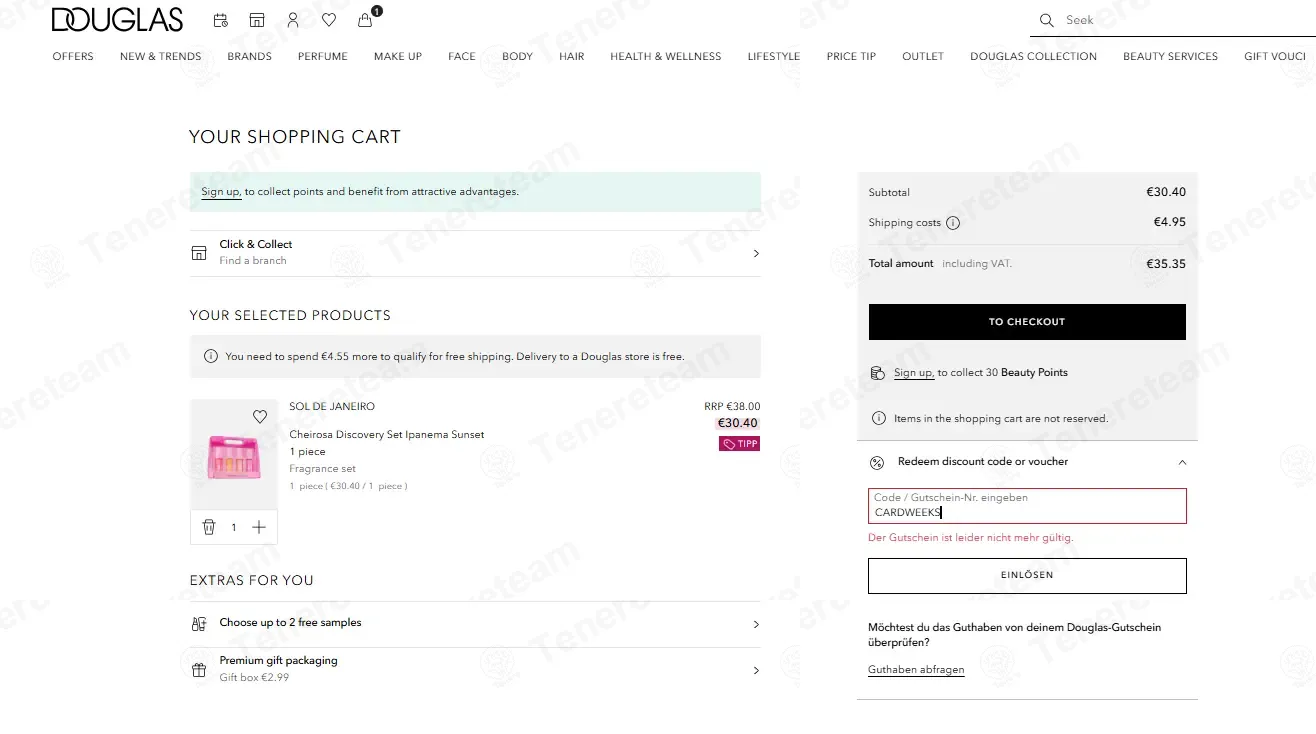Screen dimensions: 1316x734
Task: Open Cheirosa Discovery Set Ipanema Sunset product
Action: pyautogui.click(x=387, y=435)
